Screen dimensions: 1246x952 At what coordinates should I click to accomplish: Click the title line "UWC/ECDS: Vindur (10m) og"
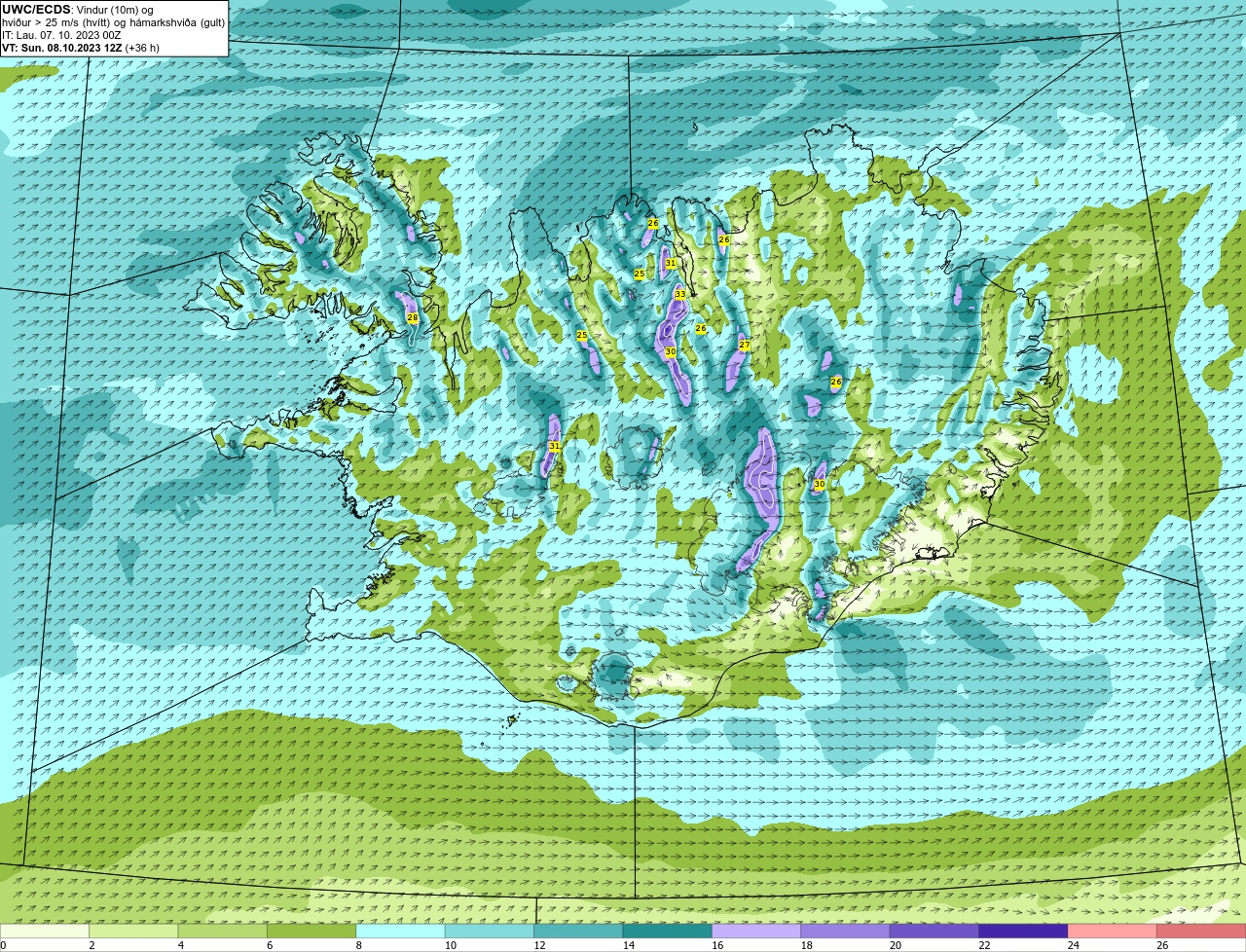pyautogui.click(x=78, y=10)
